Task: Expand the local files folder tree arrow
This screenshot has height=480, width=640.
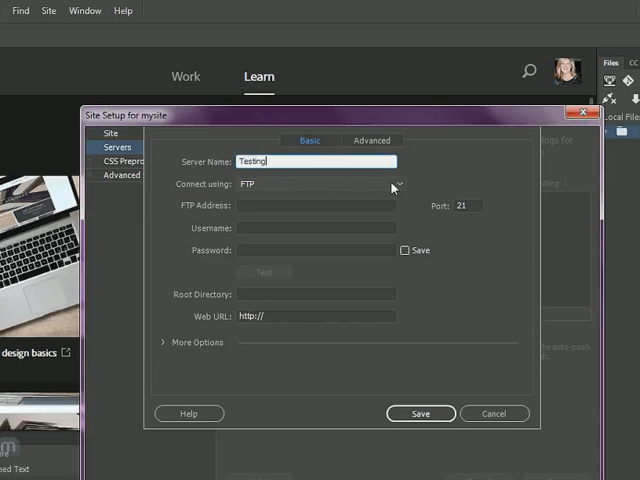Action: [608, 132]
